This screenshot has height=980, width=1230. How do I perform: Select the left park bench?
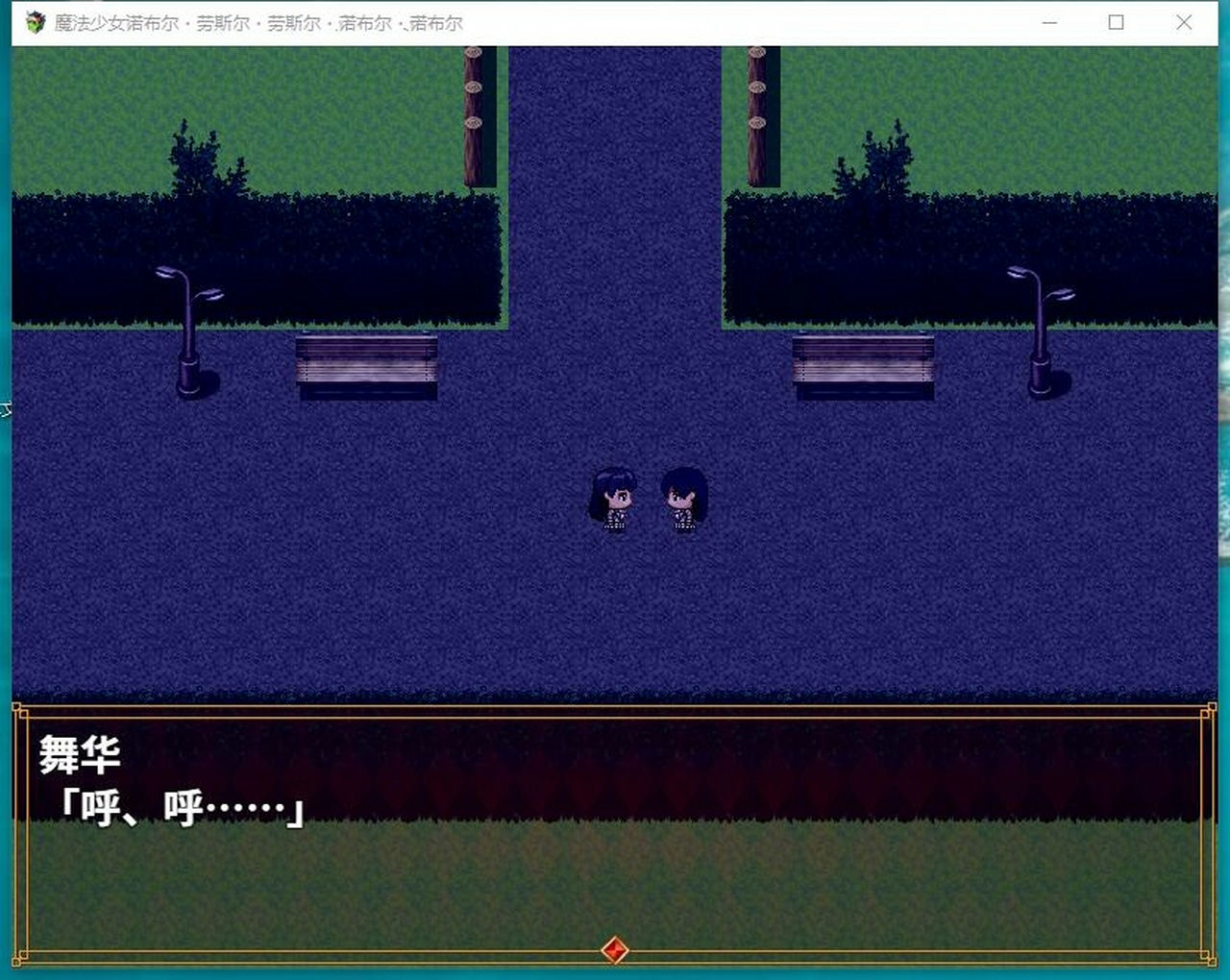pos(366,364)
